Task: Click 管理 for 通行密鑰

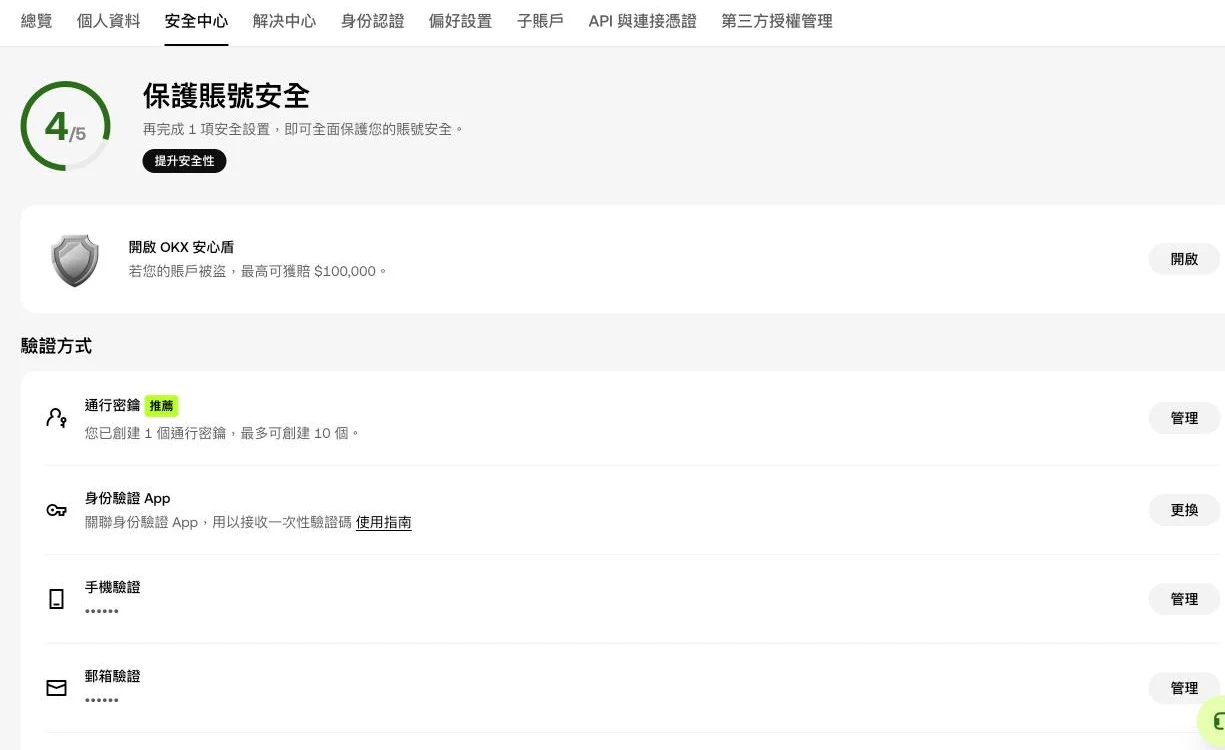Action: tap(1184, 418)
